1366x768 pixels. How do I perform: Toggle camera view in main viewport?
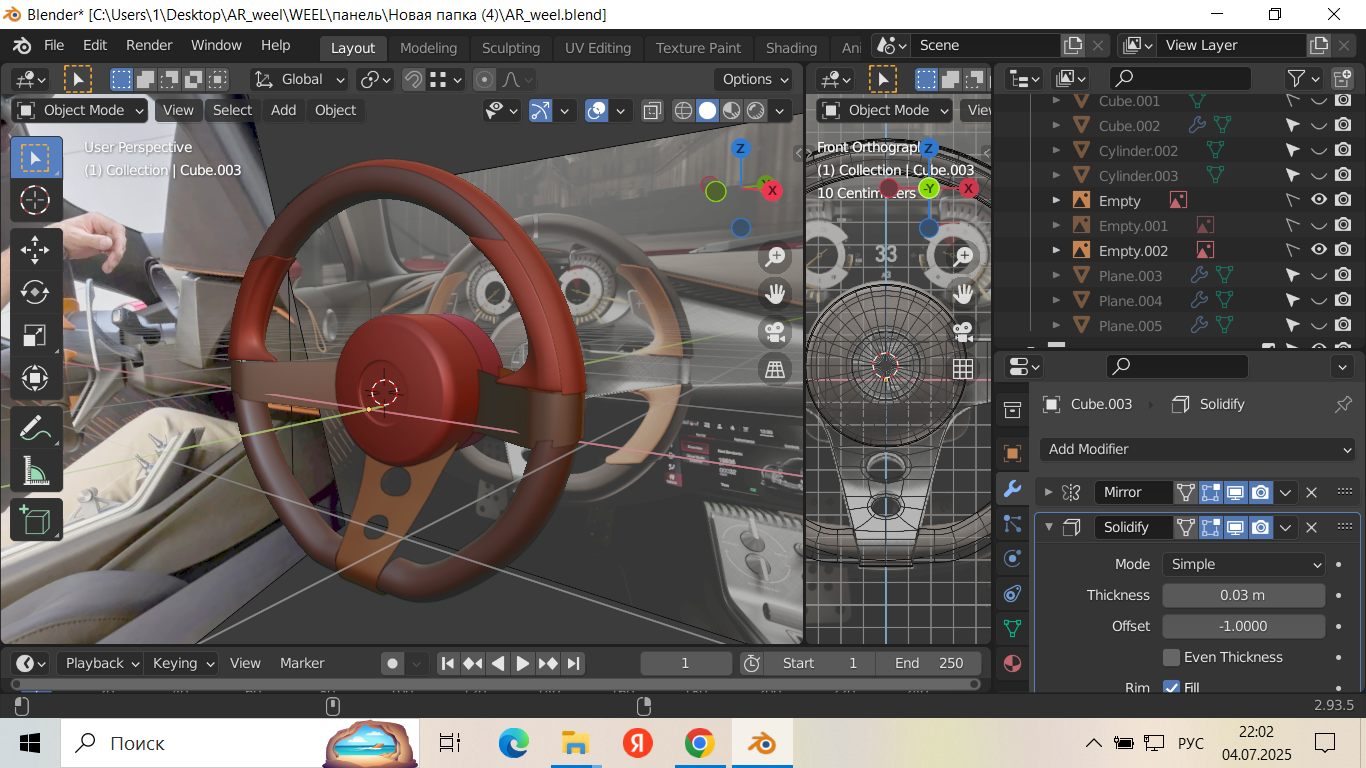[x=775, y=331]
